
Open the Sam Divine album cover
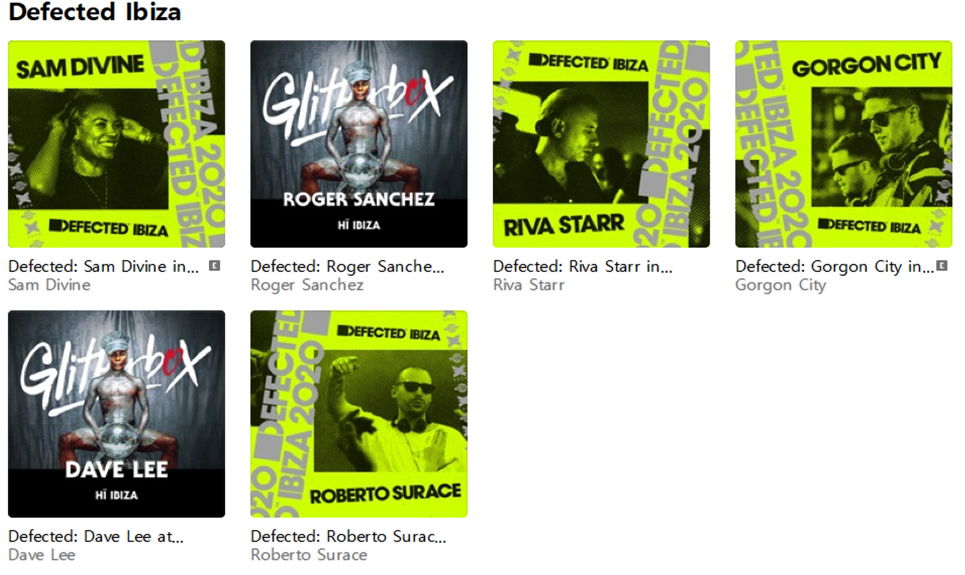tap(116, 144)
